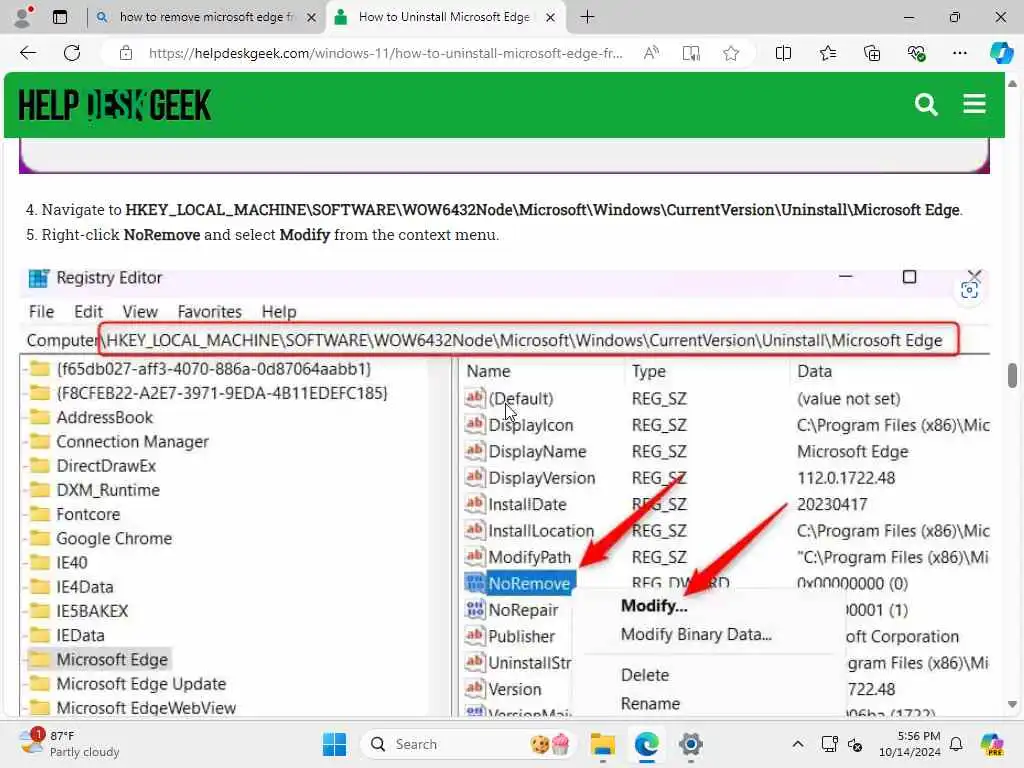Viewport: 1024px width, 768px height.
Task: Open the HelpDeskGeek hamburger menu
Action: [974, 104]
